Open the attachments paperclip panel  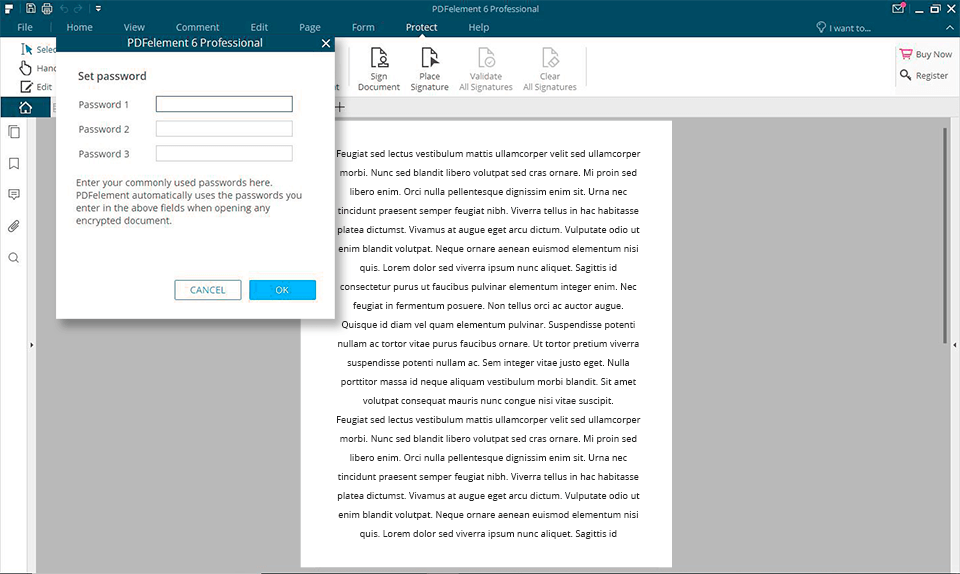pos(14,226)
